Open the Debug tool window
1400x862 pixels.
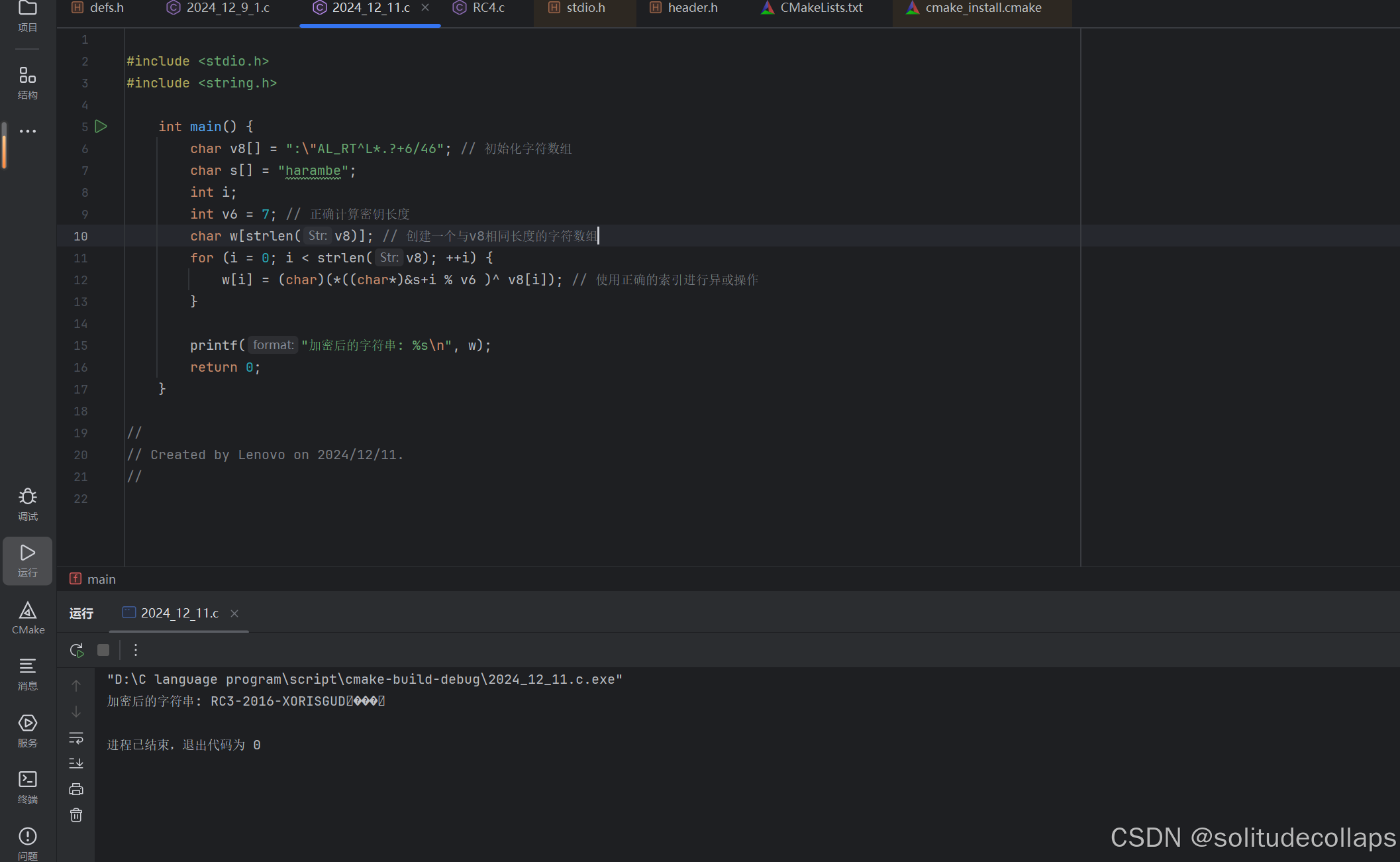coord(27,504)
